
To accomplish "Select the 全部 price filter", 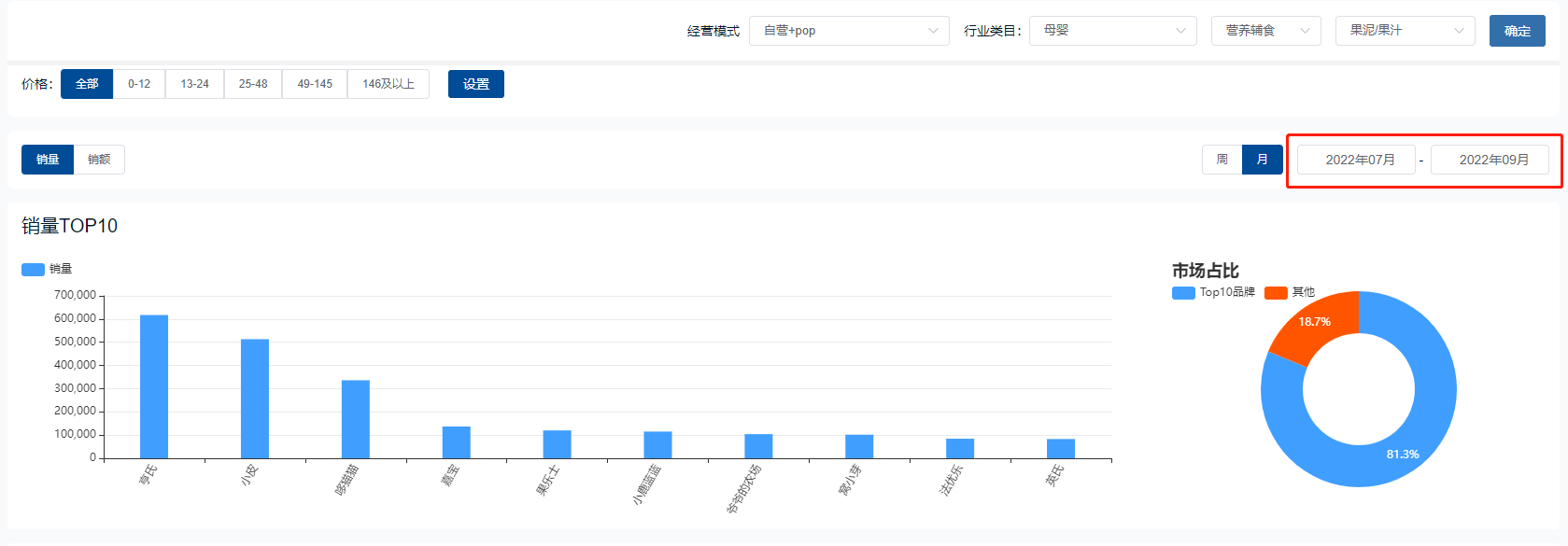I will (x=87, y=84).
